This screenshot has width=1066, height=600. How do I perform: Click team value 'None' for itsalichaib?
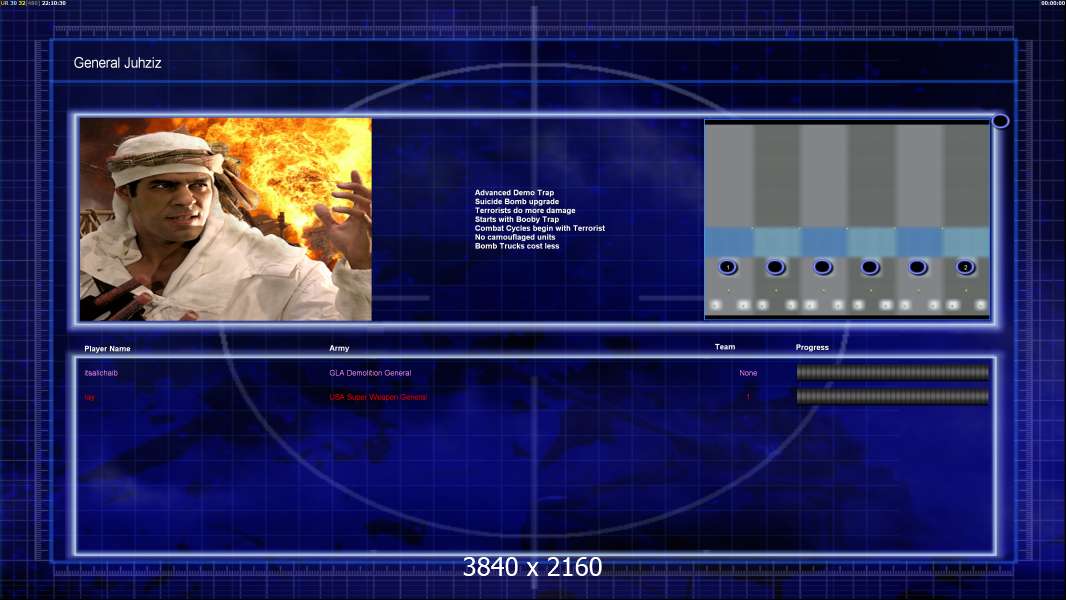click(x=748, y=373)
